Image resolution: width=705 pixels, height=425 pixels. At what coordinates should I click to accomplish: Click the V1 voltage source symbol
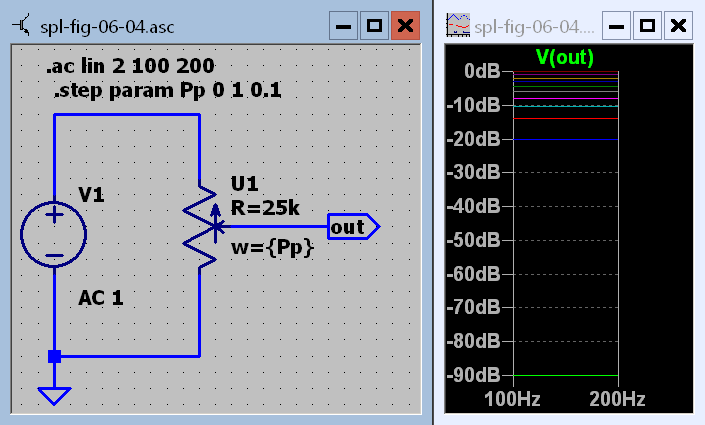pos(54,234)
